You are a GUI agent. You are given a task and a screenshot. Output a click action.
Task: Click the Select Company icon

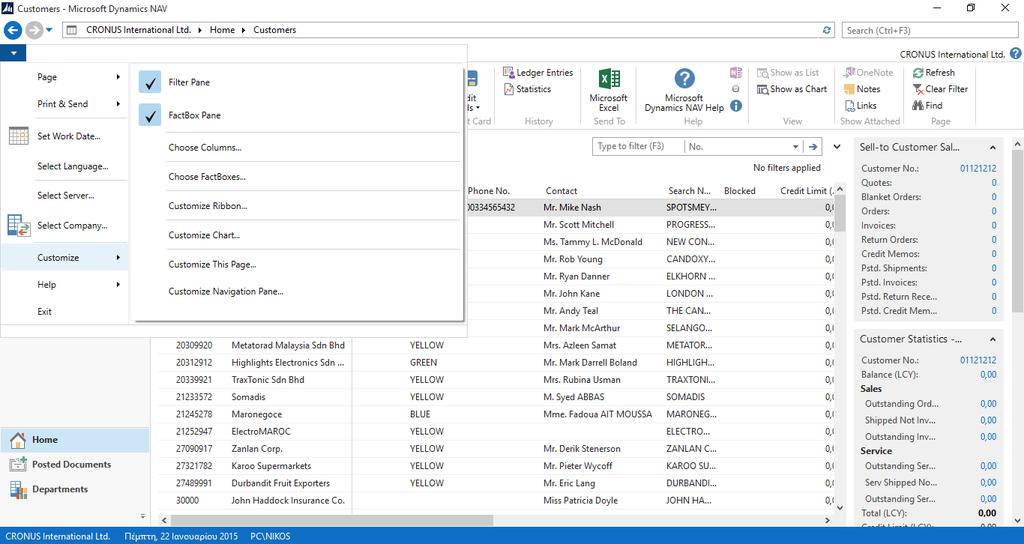click(18, 225)
